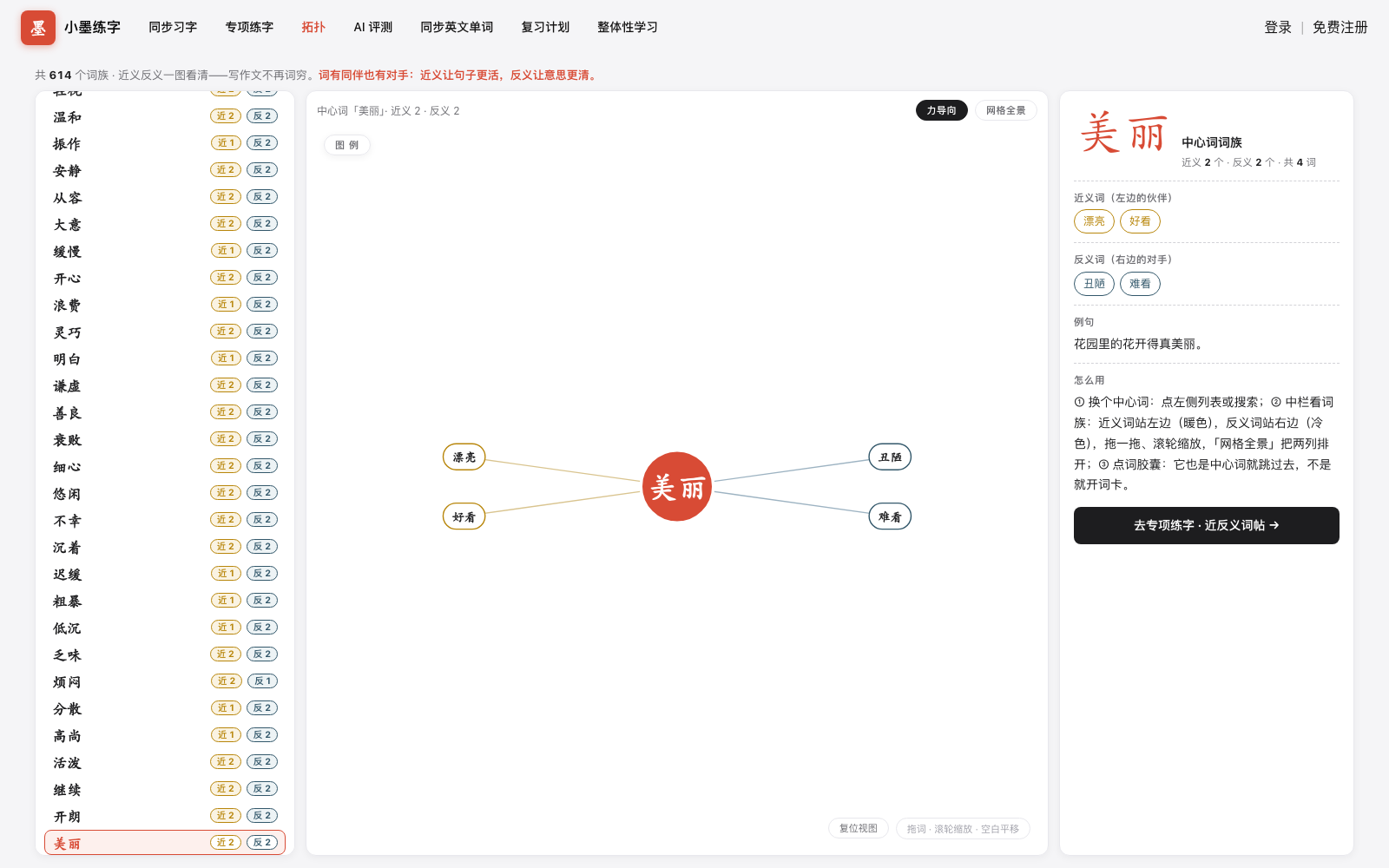Select 安静 in the word list
The image size is (1389, 868).
165,170
